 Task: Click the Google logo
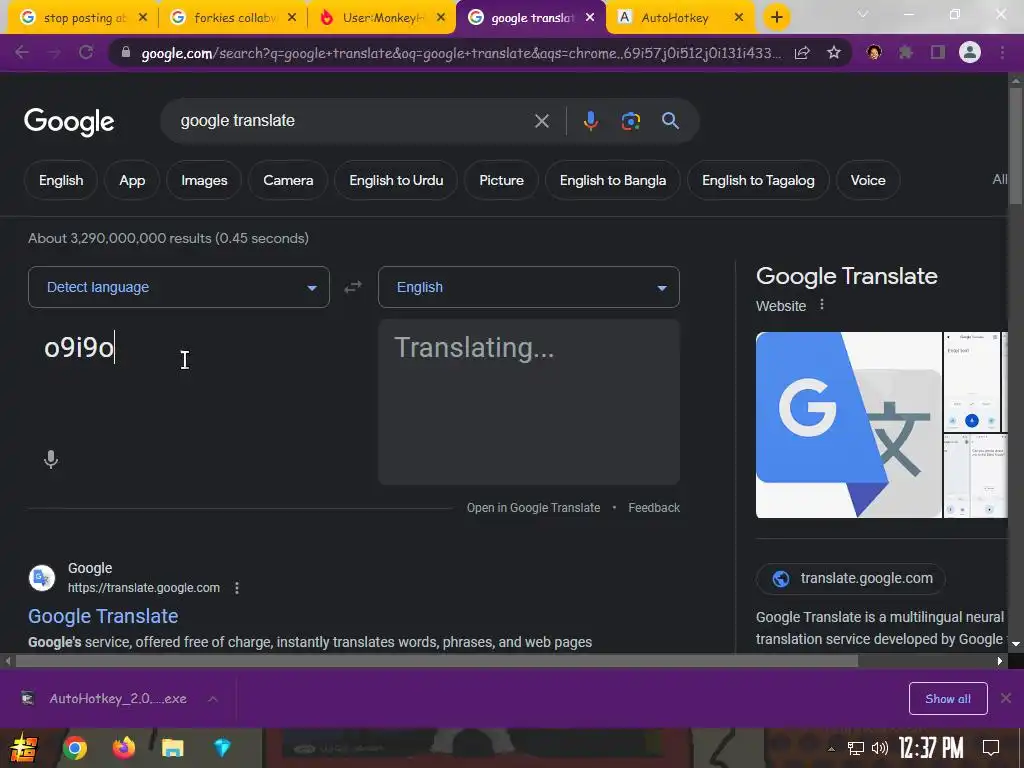click(69, 121)
